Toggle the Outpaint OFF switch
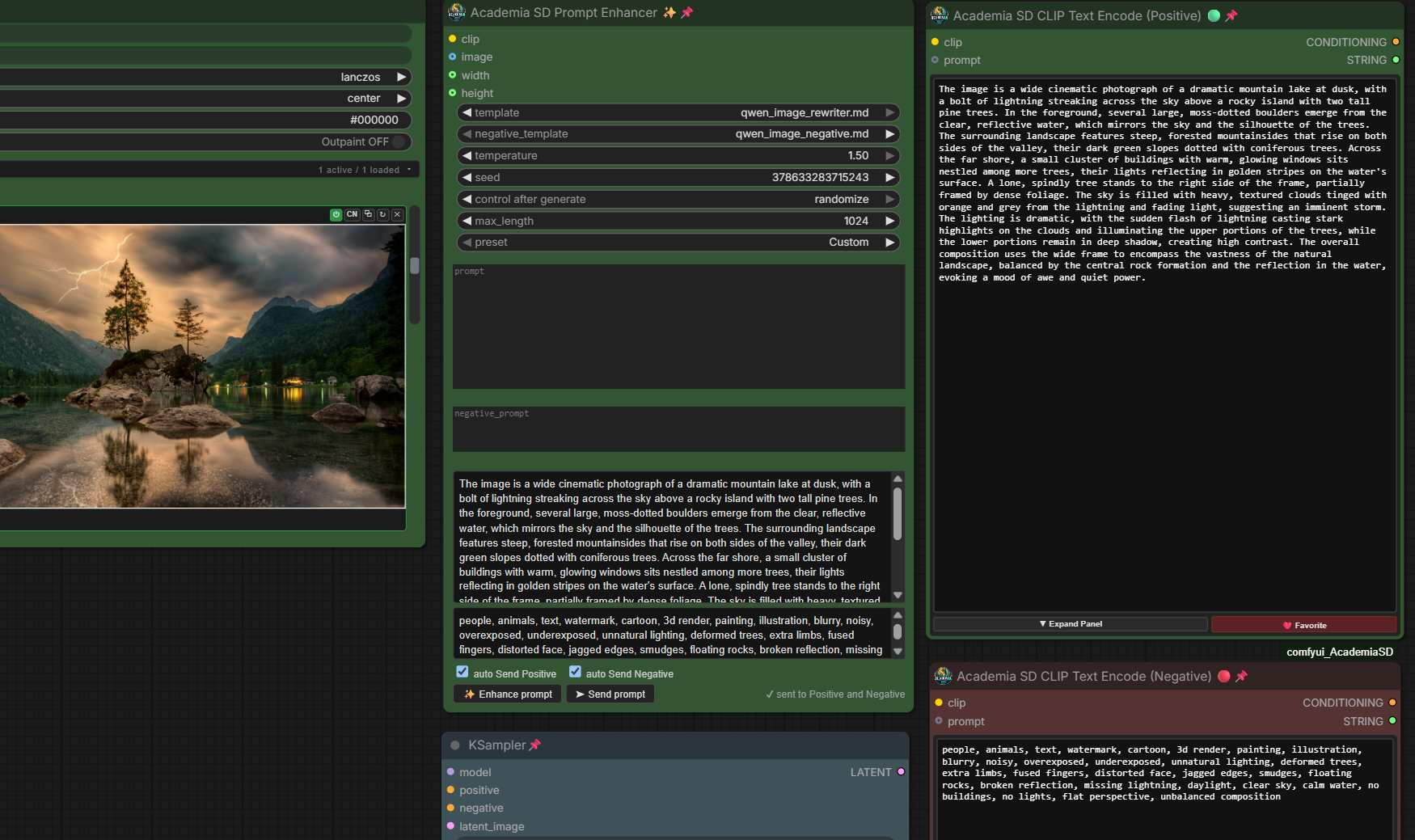 [x=399, y=141]
